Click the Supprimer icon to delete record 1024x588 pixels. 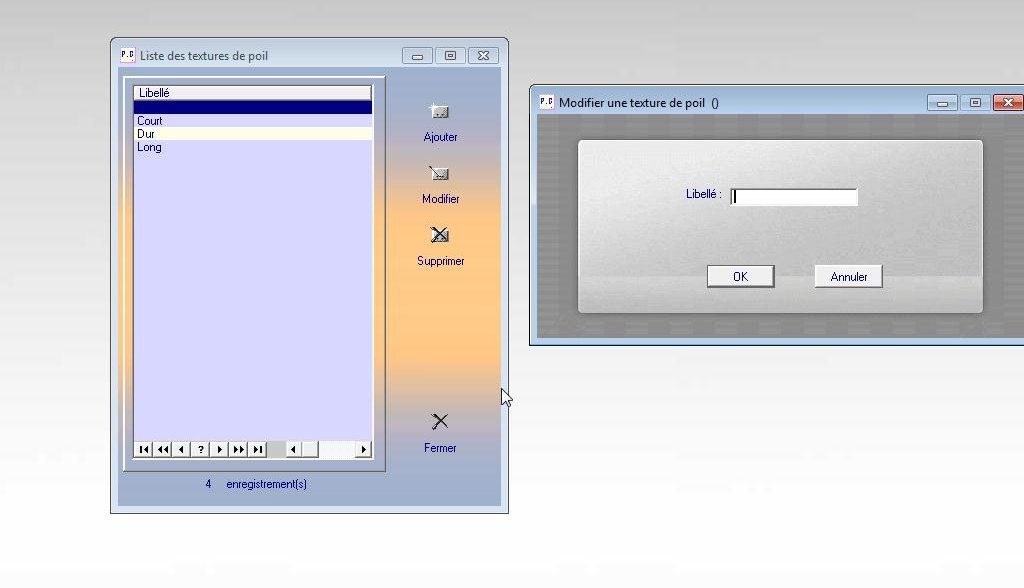click(439, 236)
